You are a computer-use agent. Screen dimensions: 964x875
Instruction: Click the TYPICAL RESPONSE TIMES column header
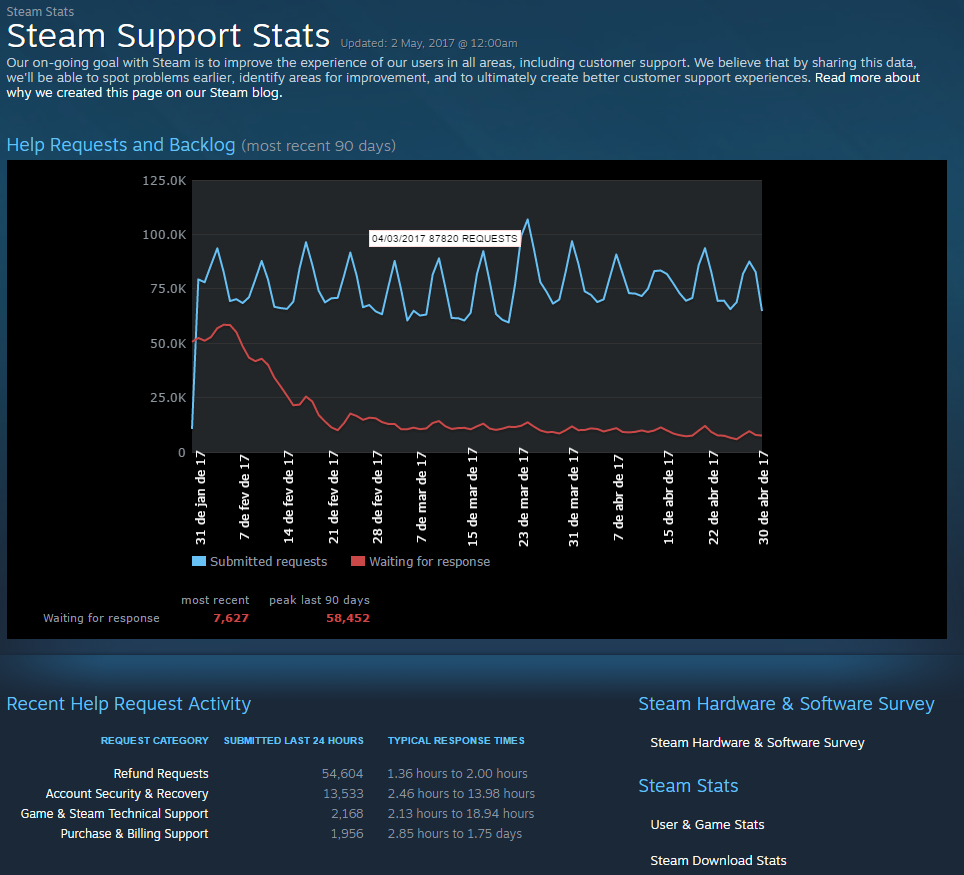click(456, 741)
